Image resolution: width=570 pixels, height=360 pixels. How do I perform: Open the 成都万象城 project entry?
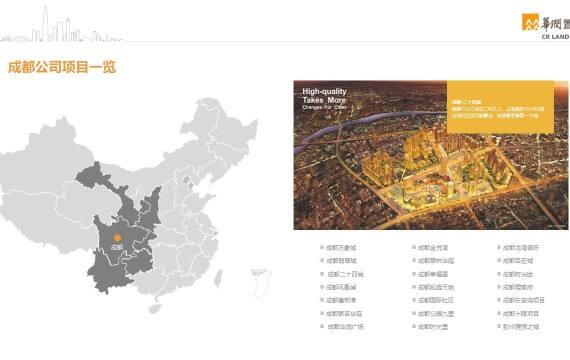[341, 248]
